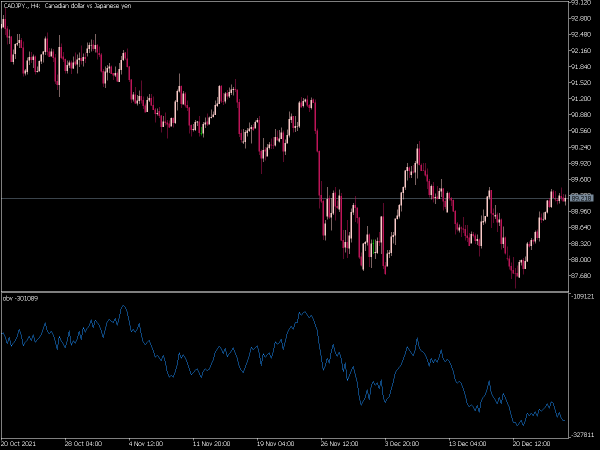This screenshot has width=600, height=450.
Task: Click the horizontal current price line
Action: 200,199
